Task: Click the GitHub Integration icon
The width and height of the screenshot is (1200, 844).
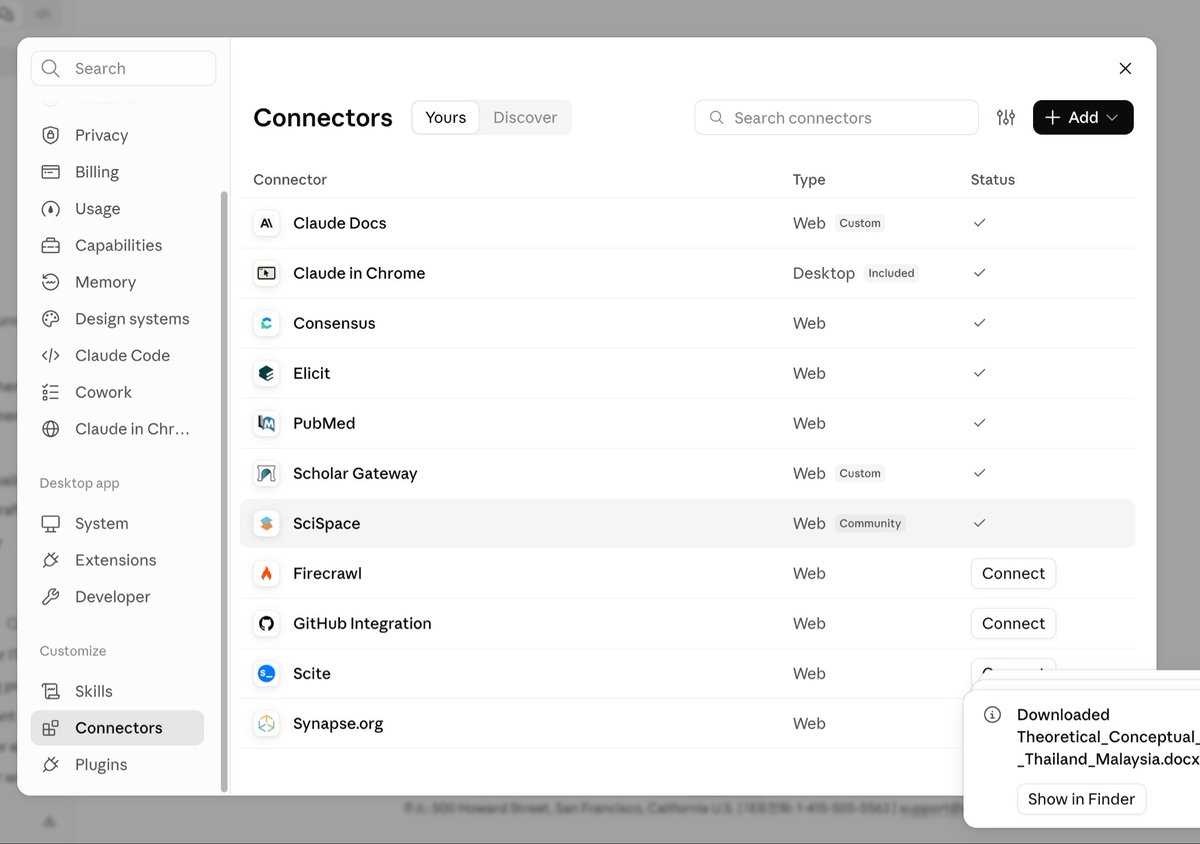Action: coord(266,623)
